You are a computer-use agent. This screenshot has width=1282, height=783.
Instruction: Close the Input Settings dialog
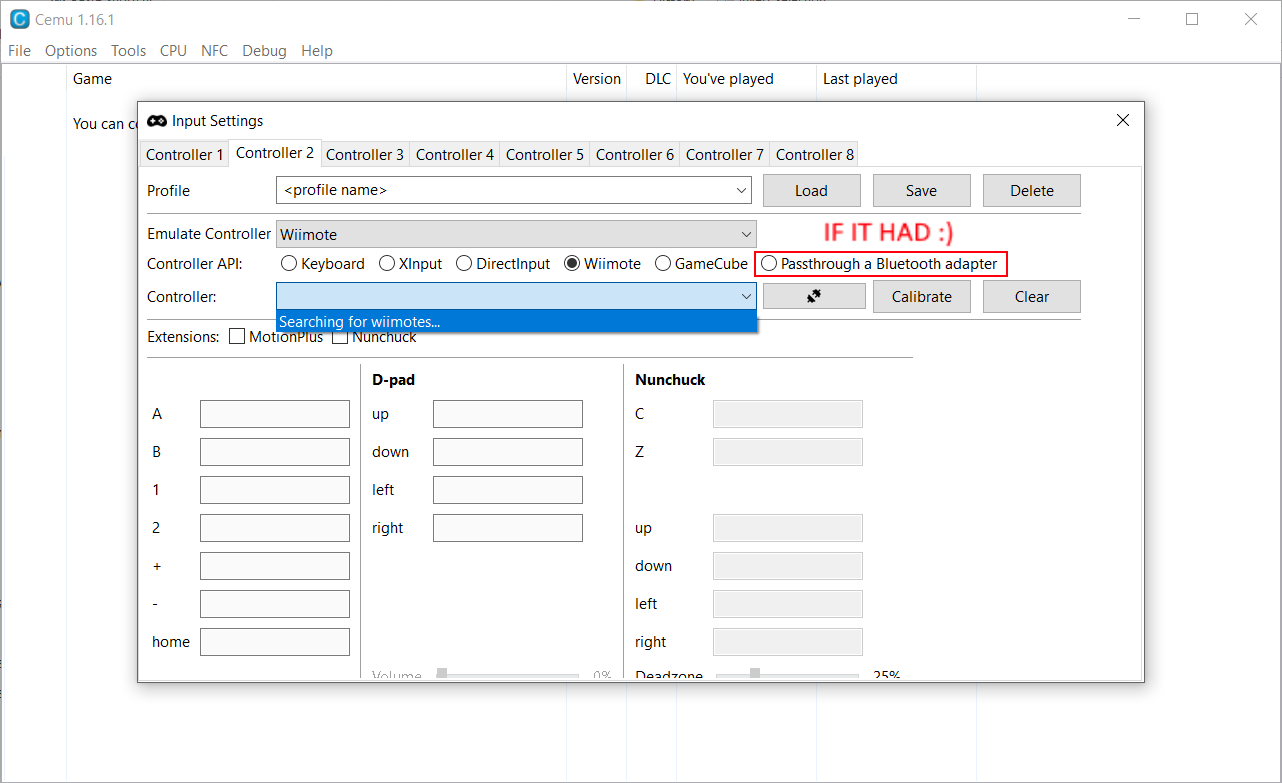(1123, 120)
